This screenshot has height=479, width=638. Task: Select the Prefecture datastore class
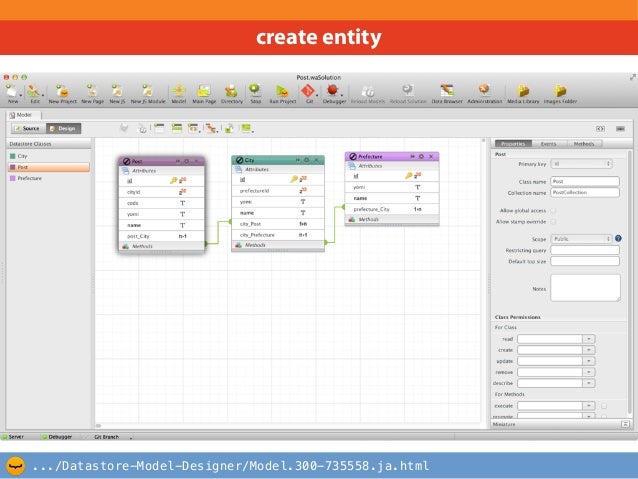[30, 178]
